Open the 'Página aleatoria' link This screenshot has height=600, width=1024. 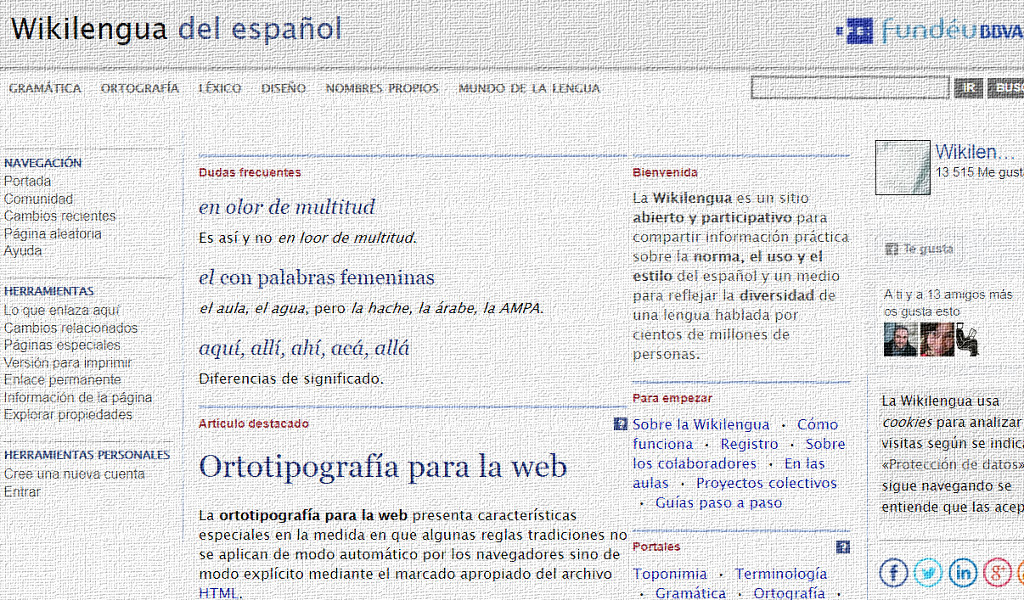[53, 234]
